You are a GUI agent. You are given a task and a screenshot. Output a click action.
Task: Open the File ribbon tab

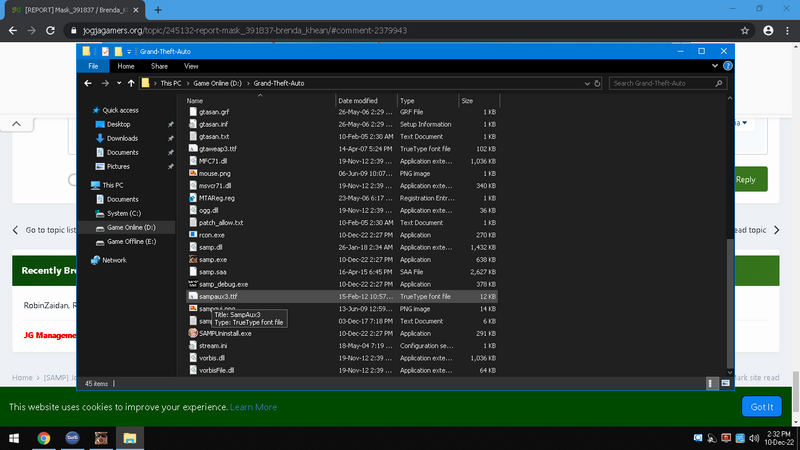(x=93, y=66)
